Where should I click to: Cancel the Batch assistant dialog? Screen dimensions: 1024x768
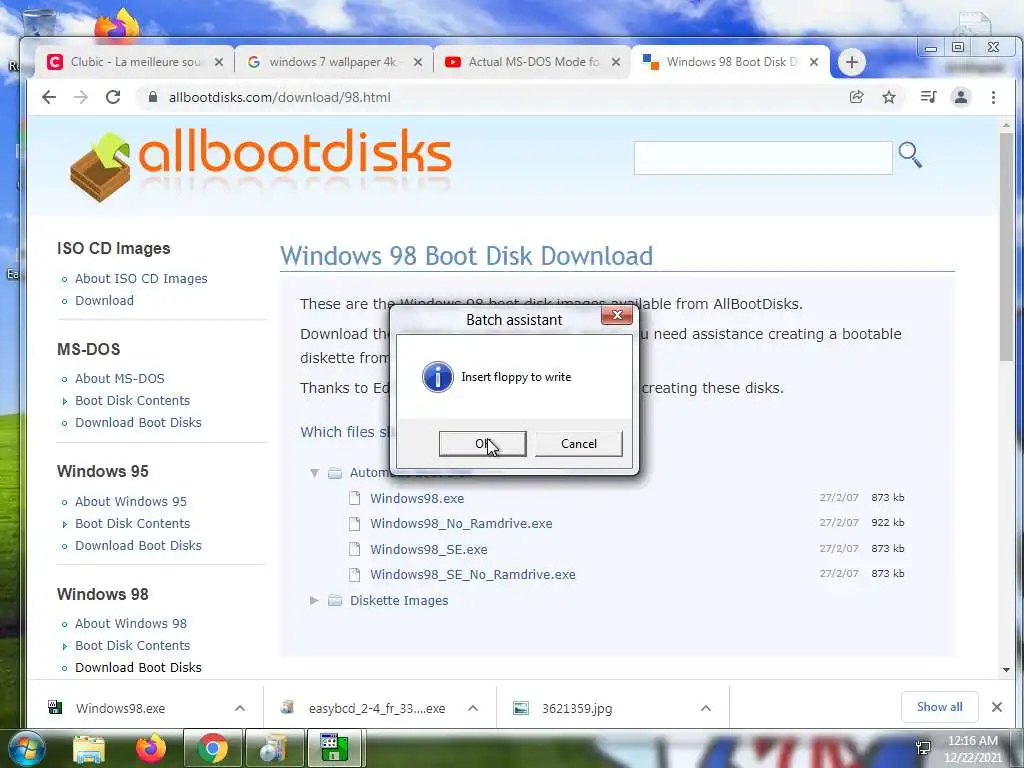point(579,443)
